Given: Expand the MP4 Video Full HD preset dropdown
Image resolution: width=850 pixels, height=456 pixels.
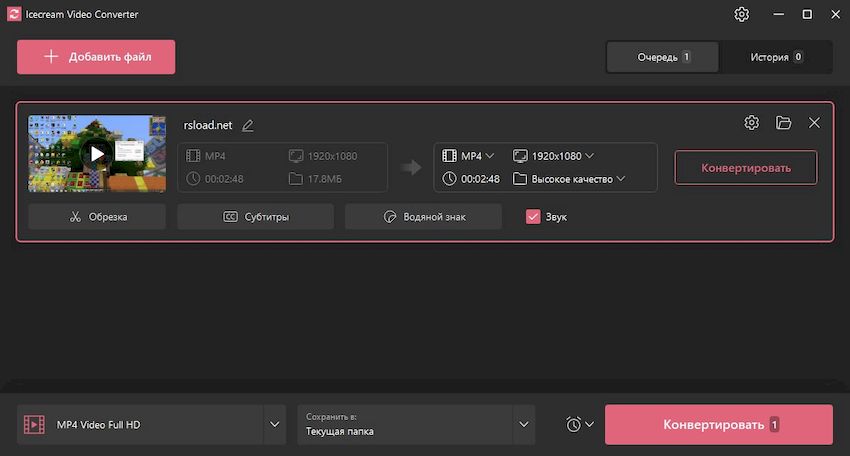Looking at the screenshot, I should click(x=274, y=425).
